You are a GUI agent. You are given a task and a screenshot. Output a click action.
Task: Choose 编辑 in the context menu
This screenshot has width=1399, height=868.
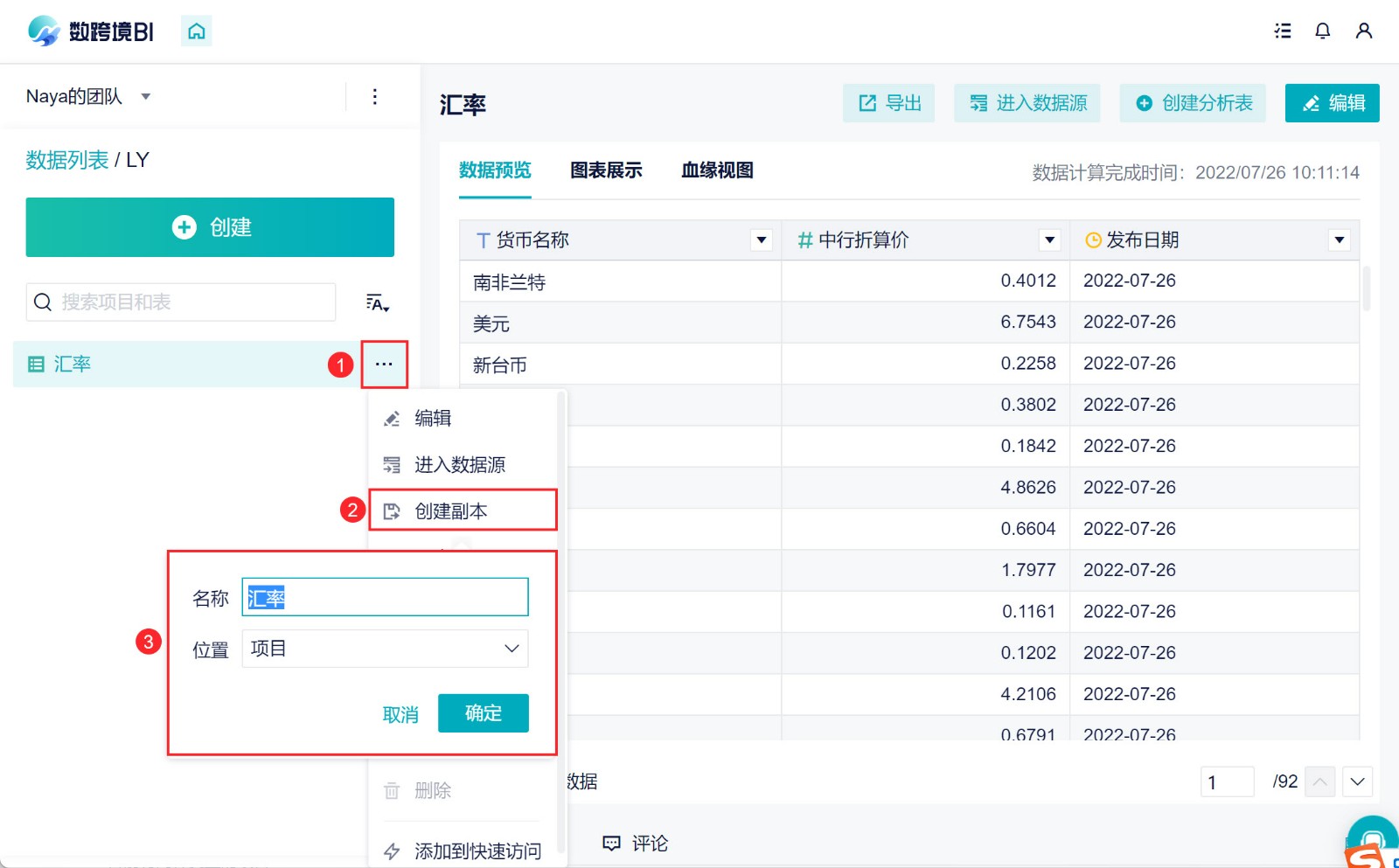463,419
